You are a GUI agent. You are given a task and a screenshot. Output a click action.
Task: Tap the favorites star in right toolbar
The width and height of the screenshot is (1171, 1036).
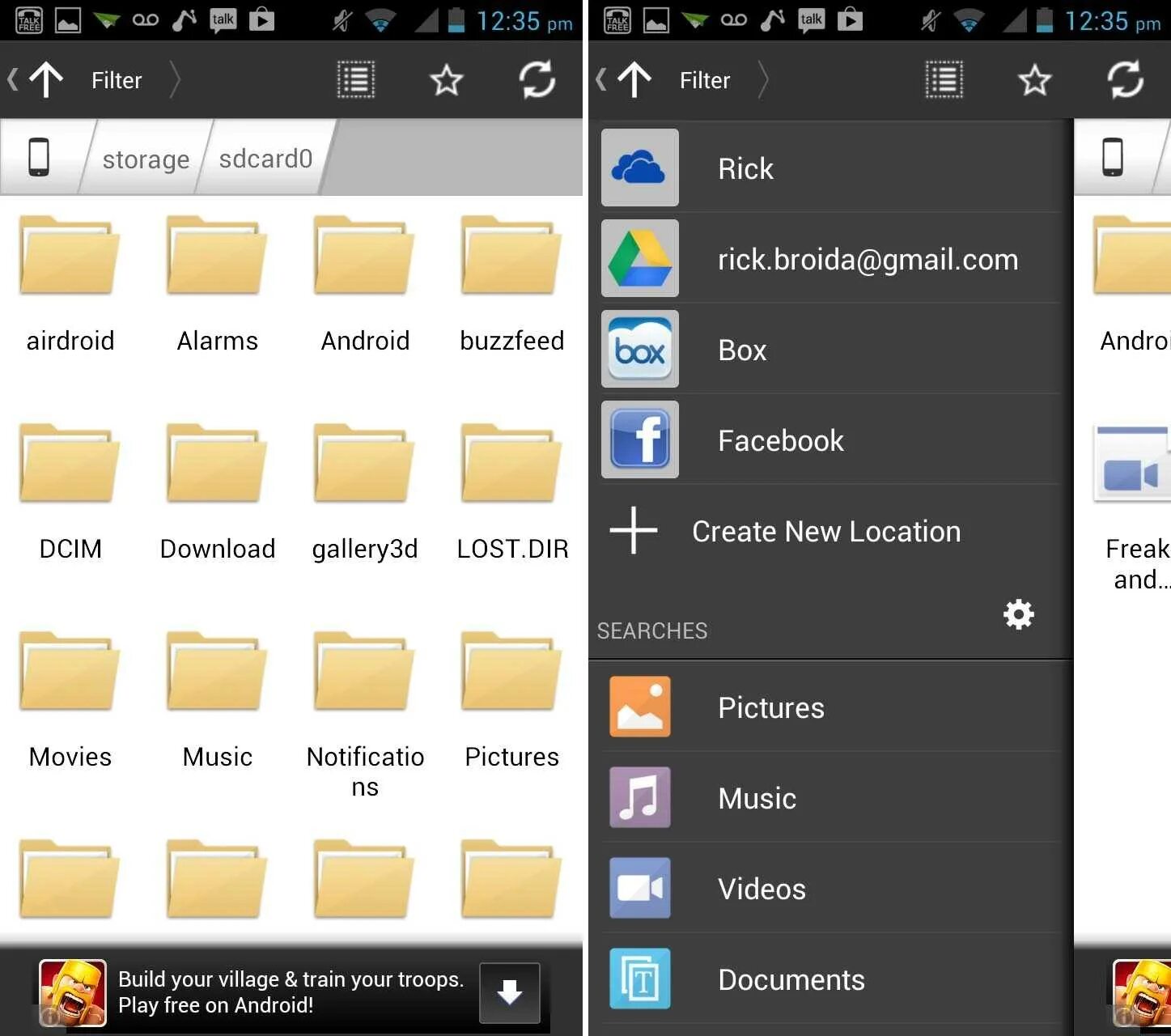[x=1034, y=80]
